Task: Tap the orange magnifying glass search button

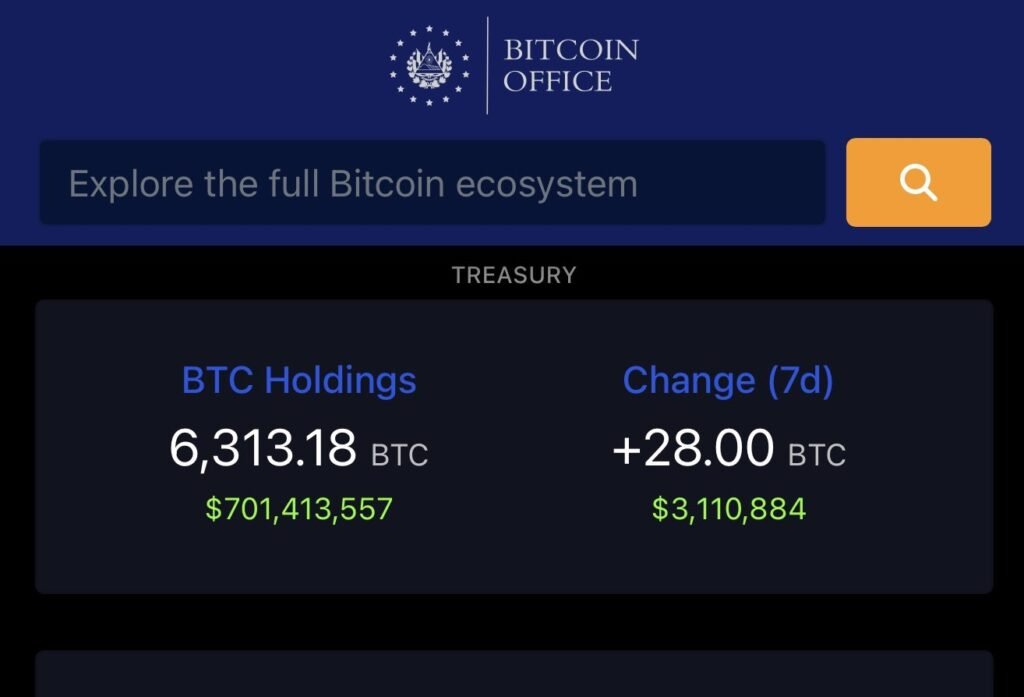Action: pyautogui.click(x=918, y=182)
